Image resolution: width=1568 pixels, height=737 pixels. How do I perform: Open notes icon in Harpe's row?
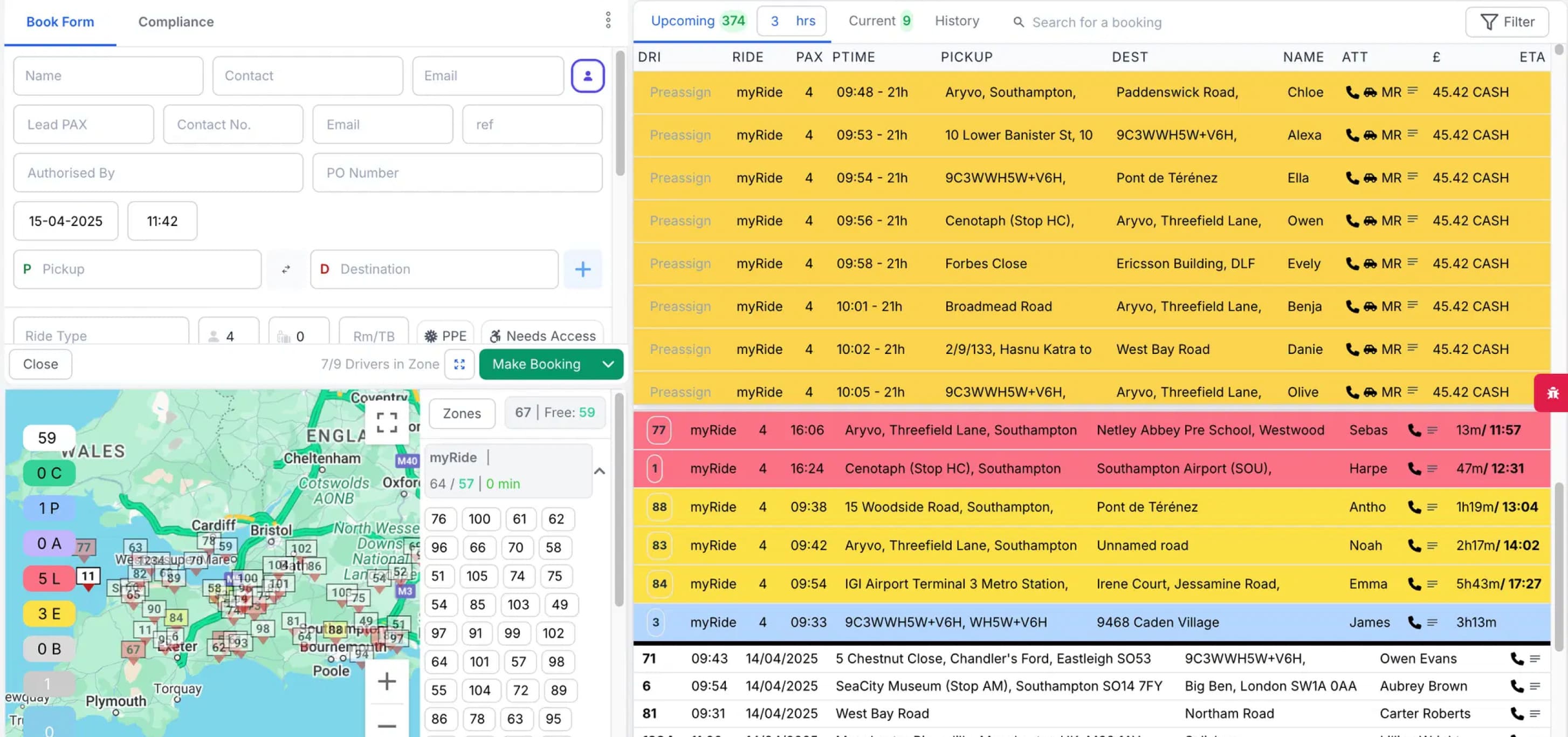[x=1432, y=469]
